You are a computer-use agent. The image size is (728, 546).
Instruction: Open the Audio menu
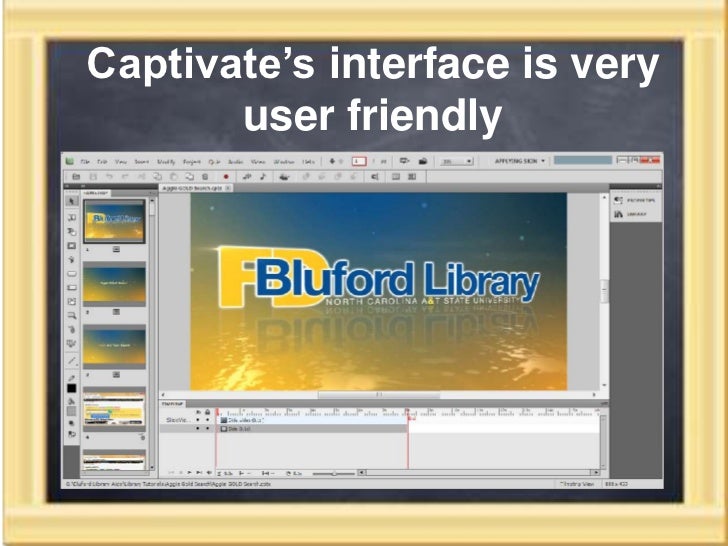click(235, 162)
